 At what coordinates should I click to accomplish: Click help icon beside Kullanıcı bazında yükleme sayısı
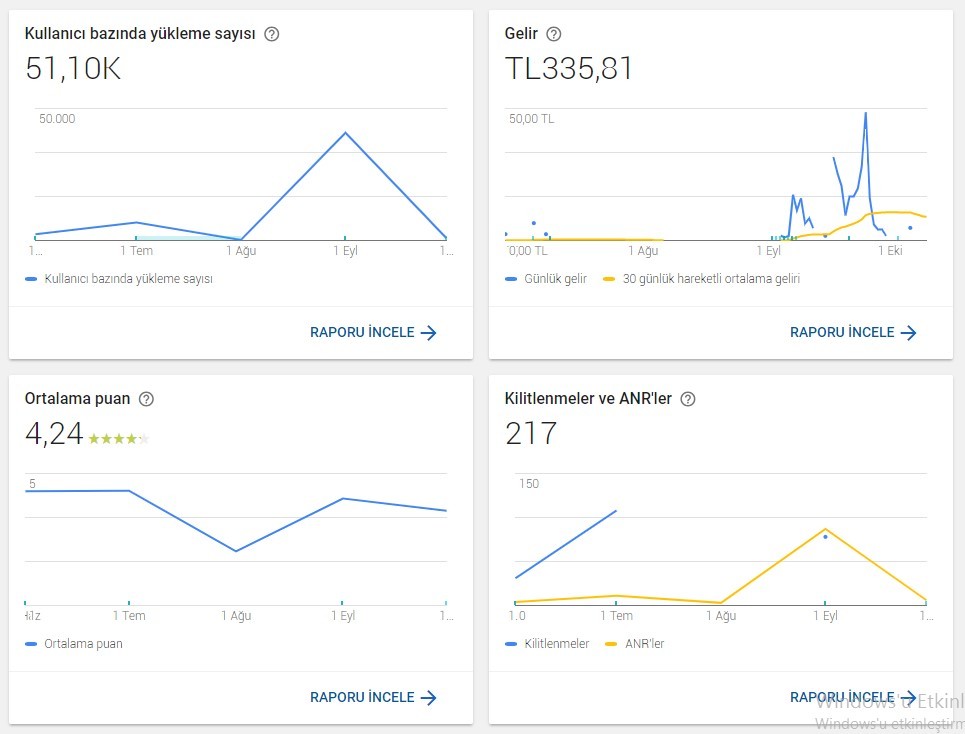(x=271, y=34)
